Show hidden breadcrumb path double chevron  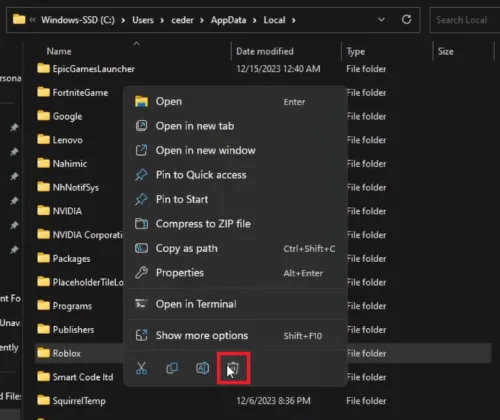[32, 20]
